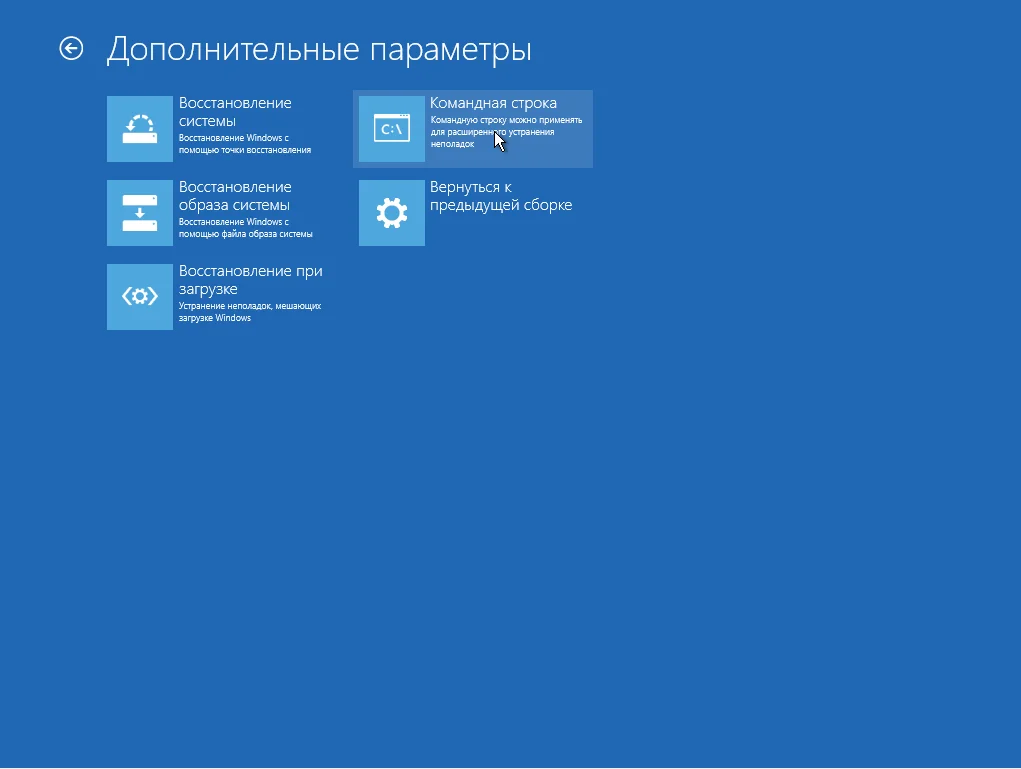The height and width of the screenshot is (769, 1021).
Task: Click "Дополнительные параметры" heading
Action: (319, 49)
